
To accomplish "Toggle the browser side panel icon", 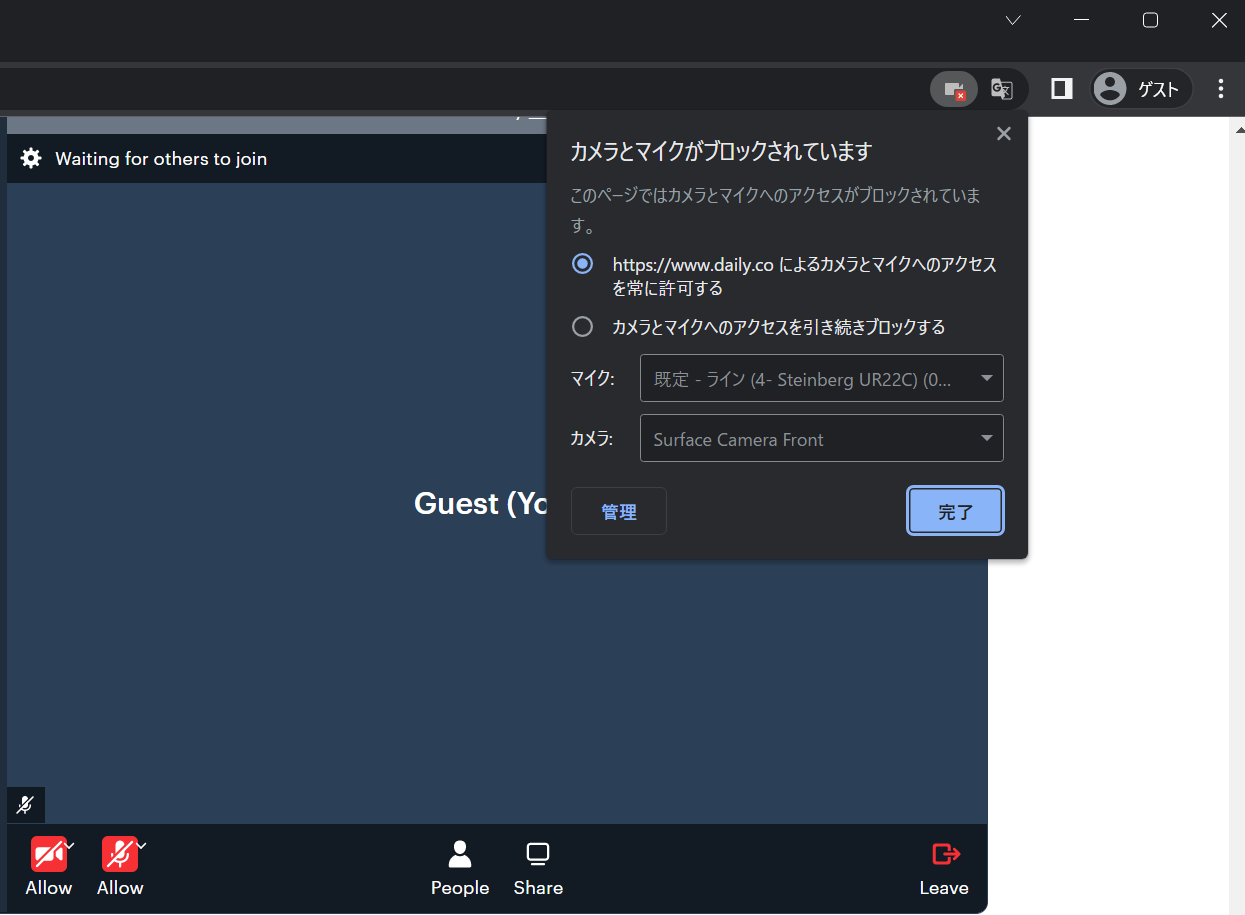I will [1061, 89].
